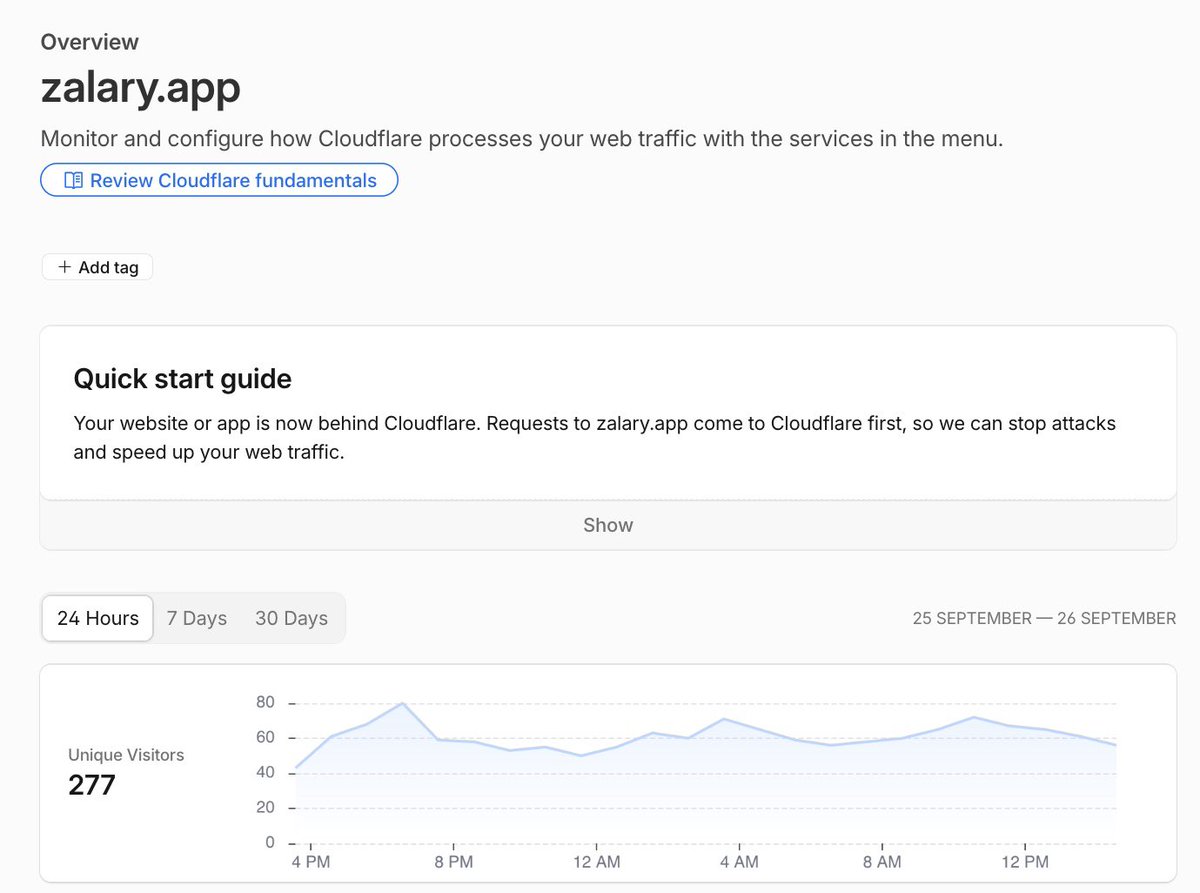Click the Unique Visitors count 277
This screenshot has height=893, width=1200.
pyautogui.click(x=92, y=785)
